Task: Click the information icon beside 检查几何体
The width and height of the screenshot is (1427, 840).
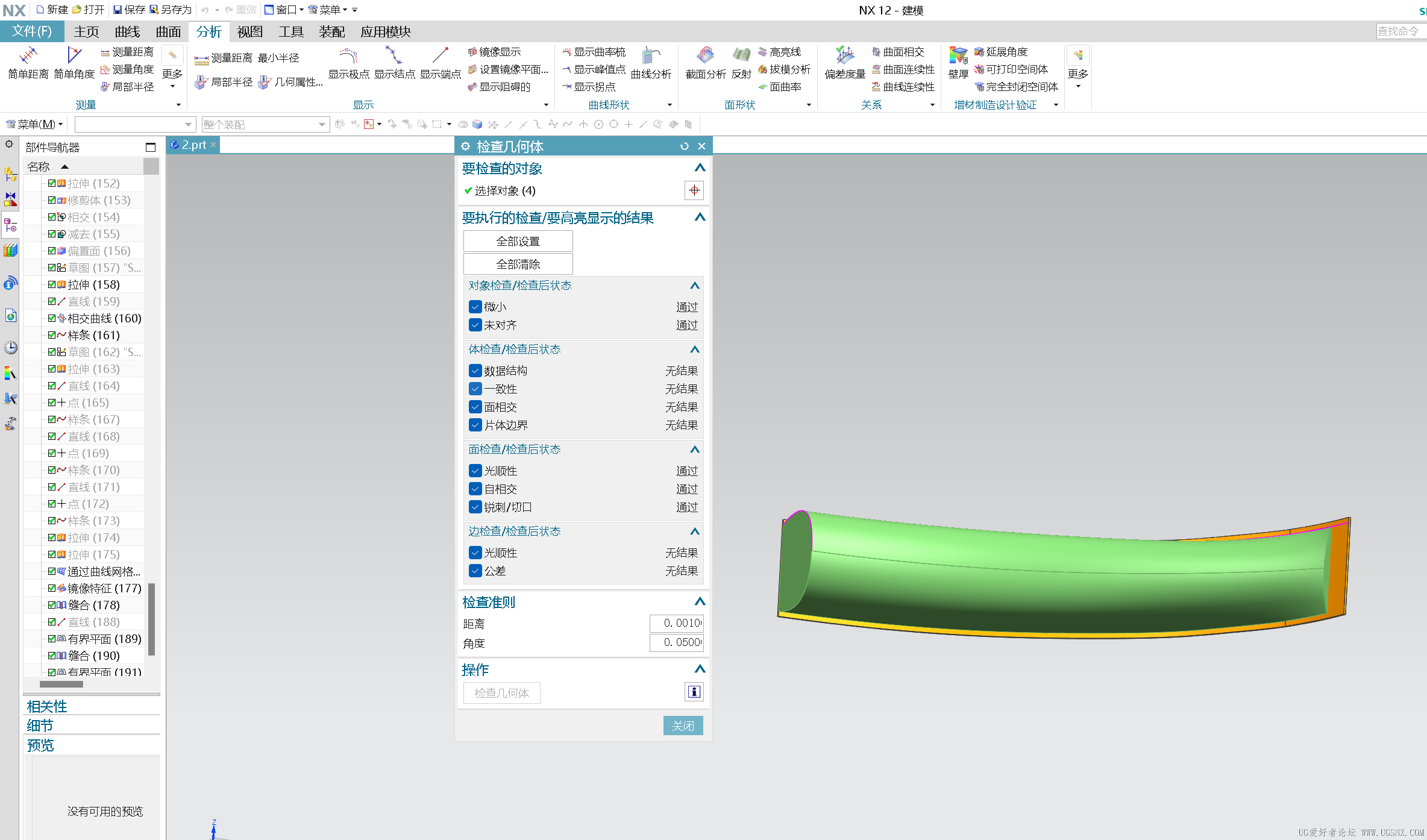Action: (694, 692)
